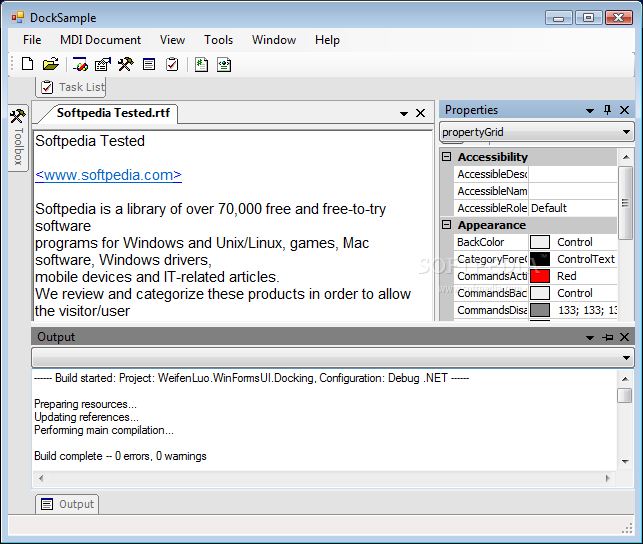Collapse the Appearance category

click(447, 225)
